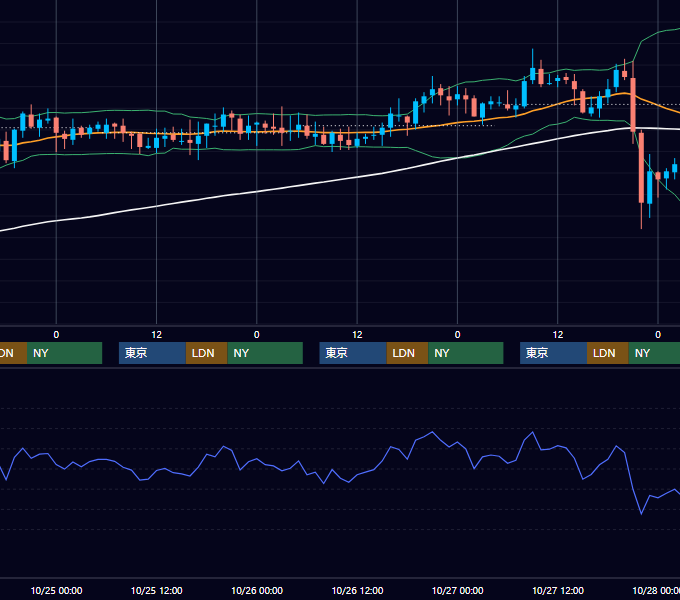Select NY block above 10/27 00:00
680x600 pixels.
tap(466, 353)
